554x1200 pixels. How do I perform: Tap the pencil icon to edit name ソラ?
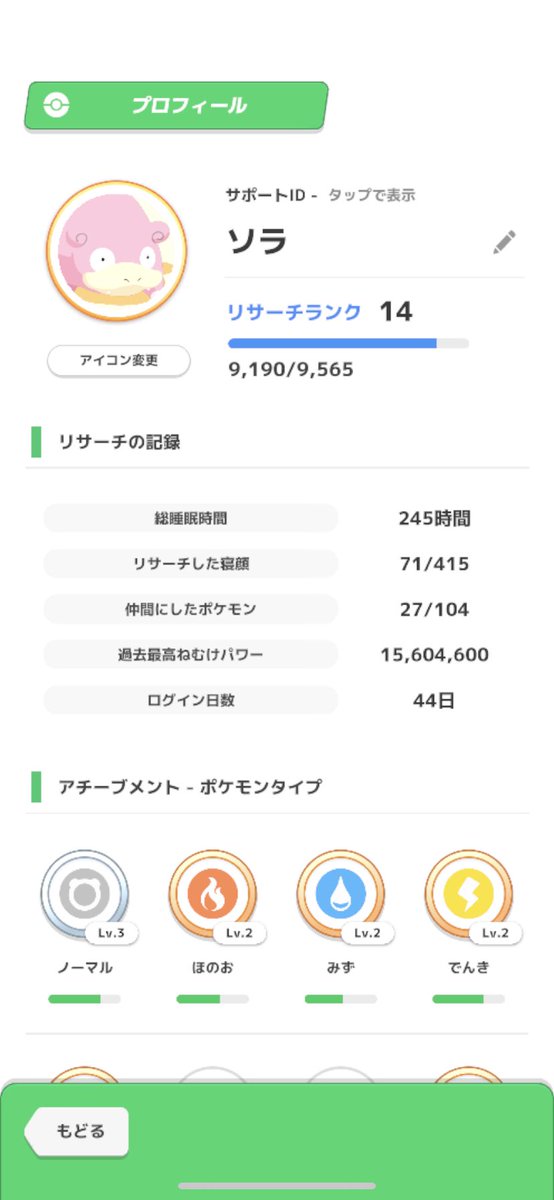(505, 243)
